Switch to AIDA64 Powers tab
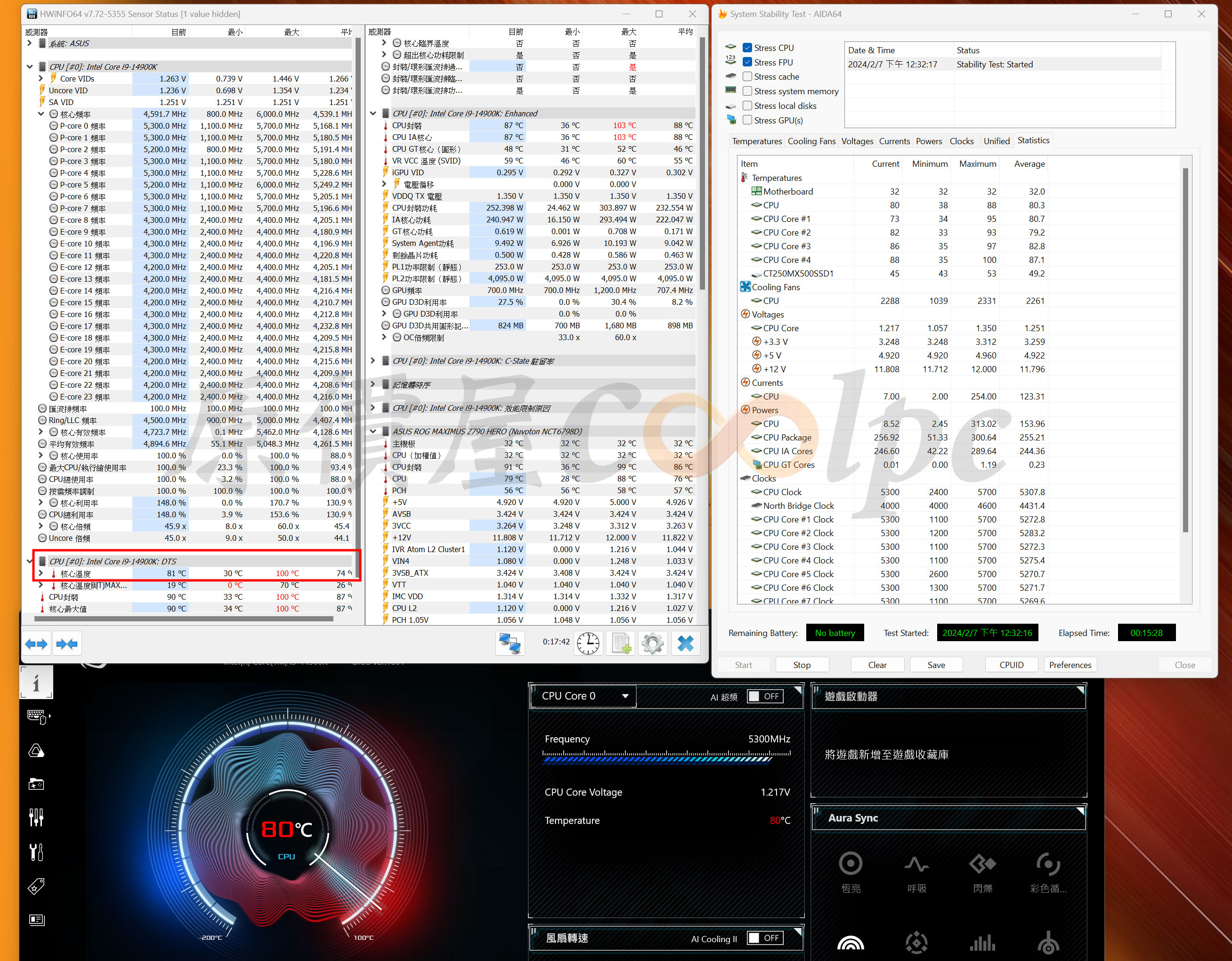This screenshot has height=961, width=1232. [929, 141]
